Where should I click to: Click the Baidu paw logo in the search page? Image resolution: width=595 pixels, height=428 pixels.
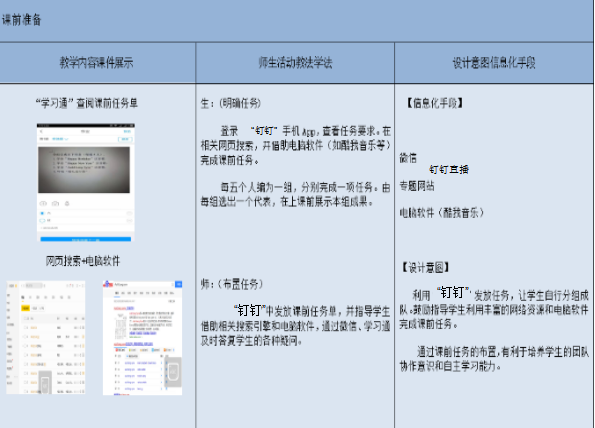108,284
